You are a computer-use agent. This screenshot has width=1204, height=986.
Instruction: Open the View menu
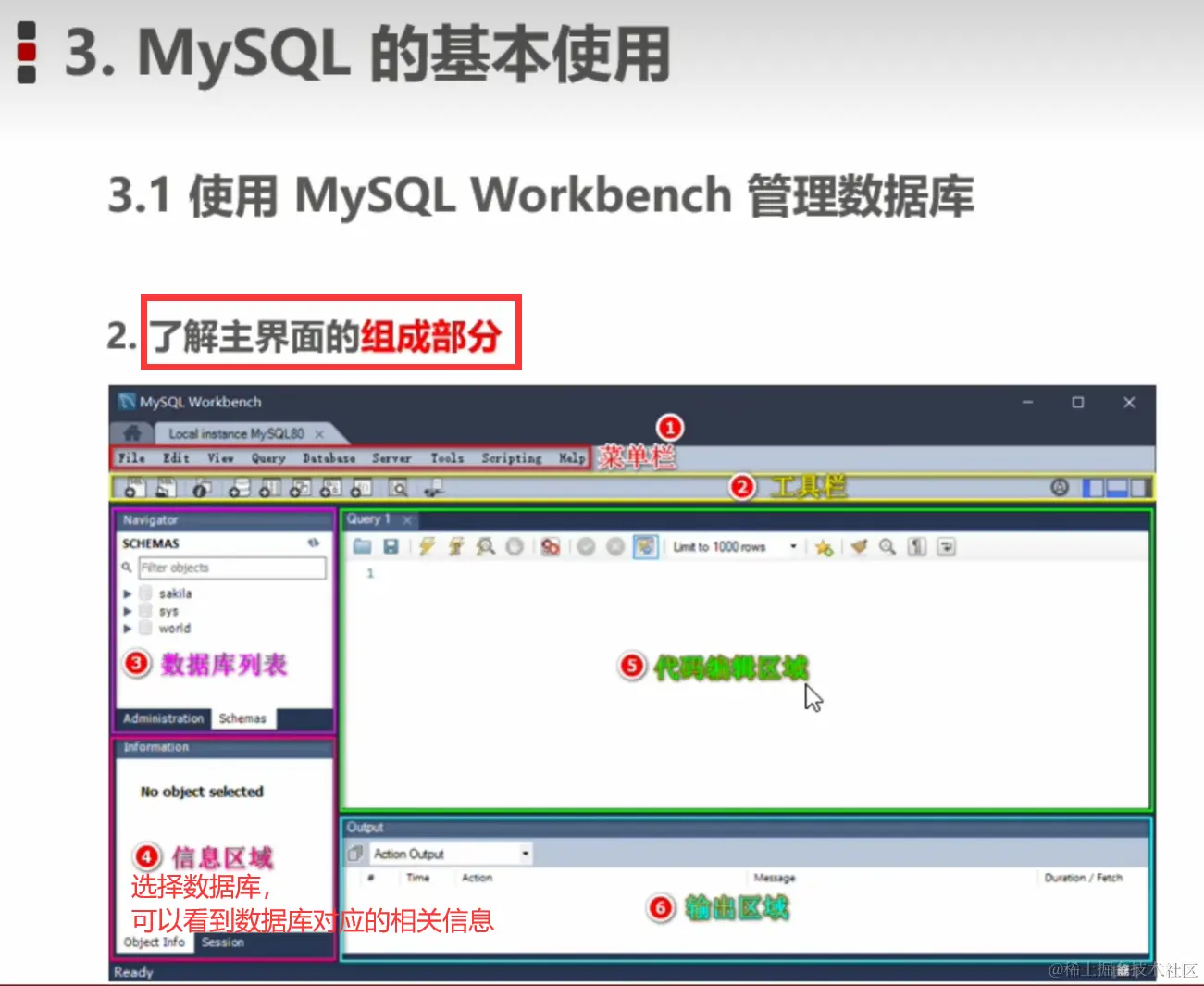[220, 457]
